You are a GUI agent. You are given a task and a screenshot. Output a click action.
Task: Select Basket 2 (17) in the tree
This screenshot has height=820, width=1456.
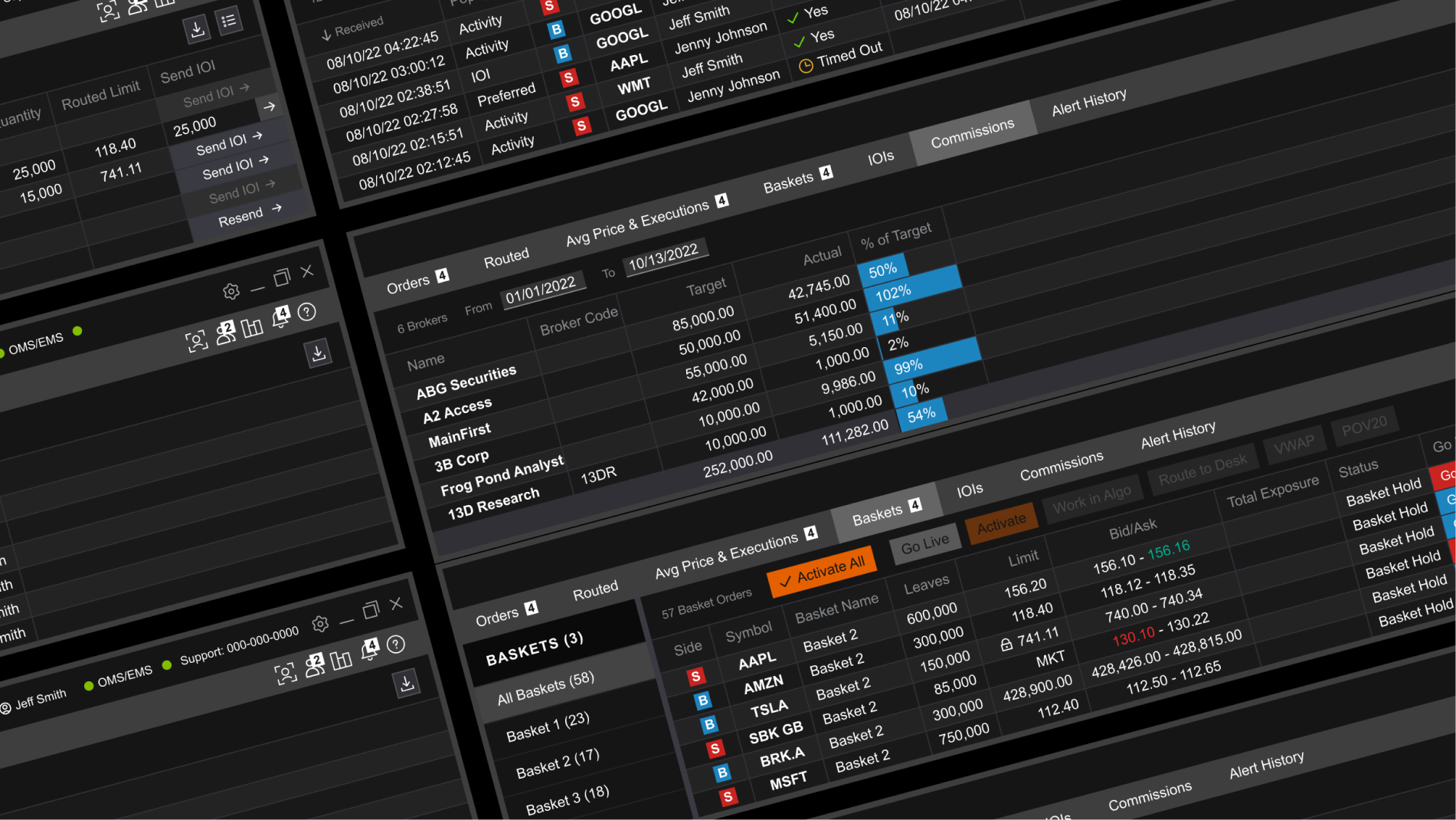click(x=558, y=763)
